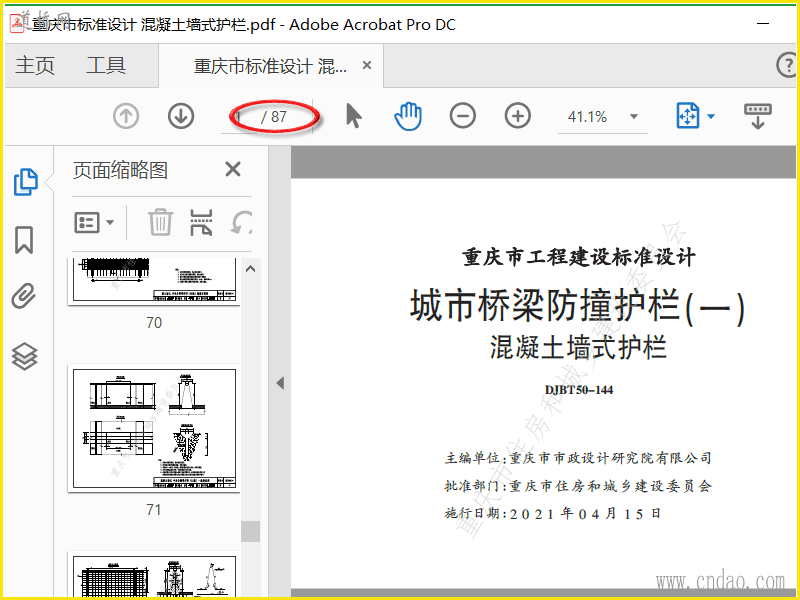Open the fit page options arrow

(711, 116)
